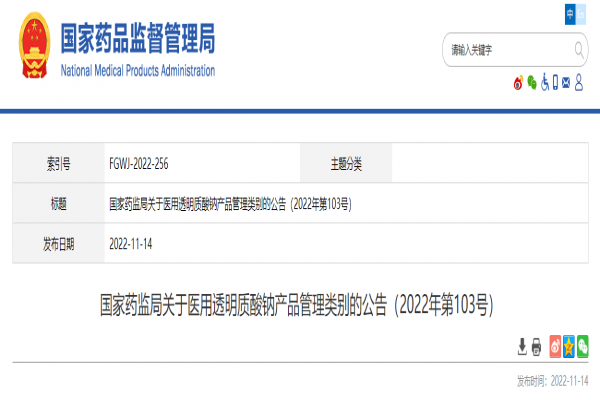Click the 发布时间: 2022-11-14 text
Viewport: 600px width, 400px height.
(x=553, y=381)
